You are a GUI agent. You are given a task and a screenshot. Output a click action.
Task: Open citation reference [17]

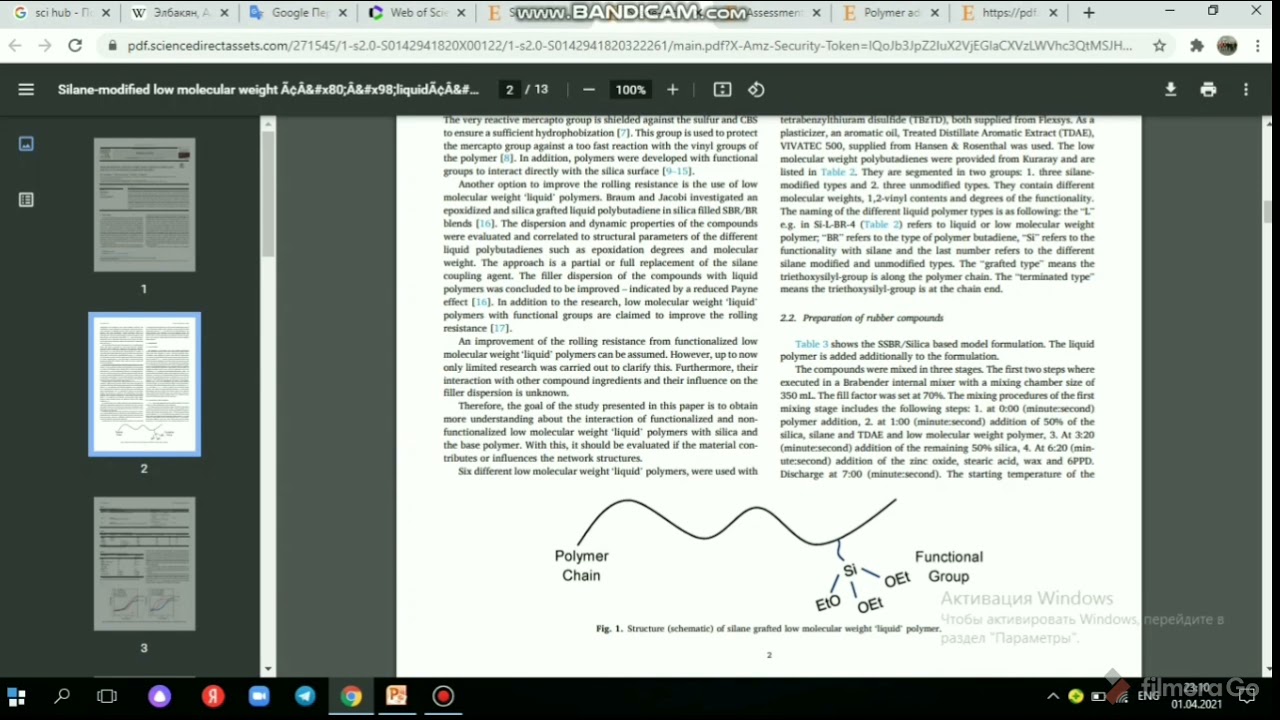pyautogui.click(x=500, y=328)
